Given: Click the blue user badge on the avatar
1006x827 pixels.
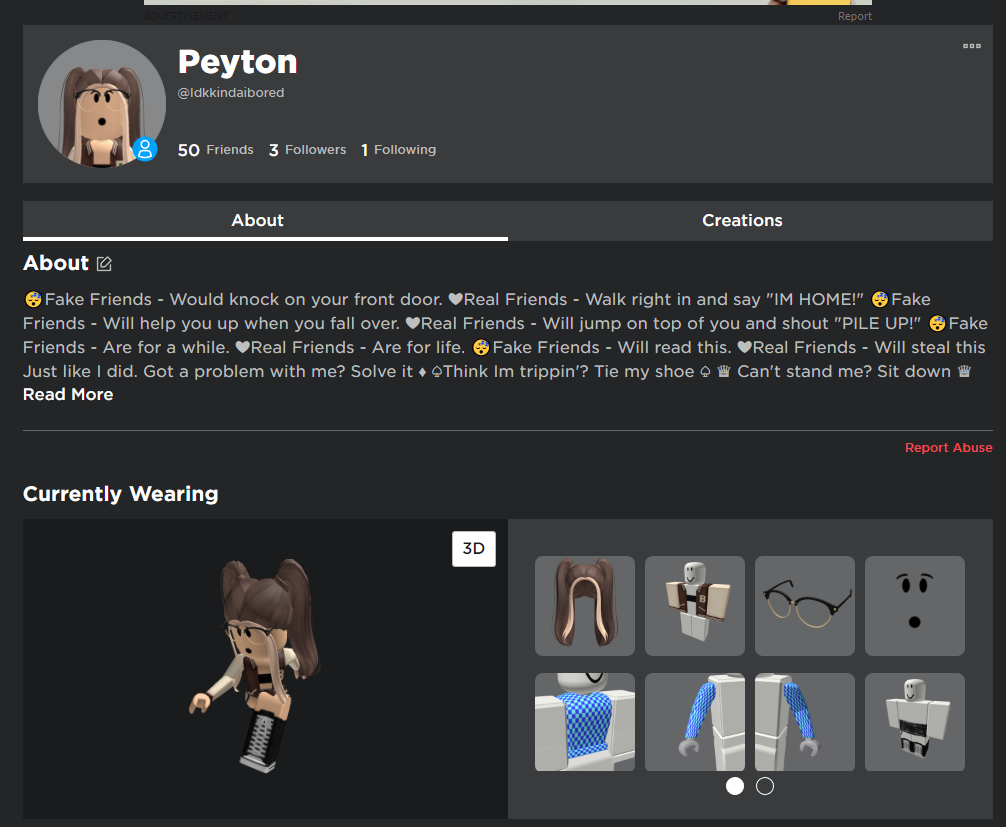Looking at the screenshot, I should (145, 149).
